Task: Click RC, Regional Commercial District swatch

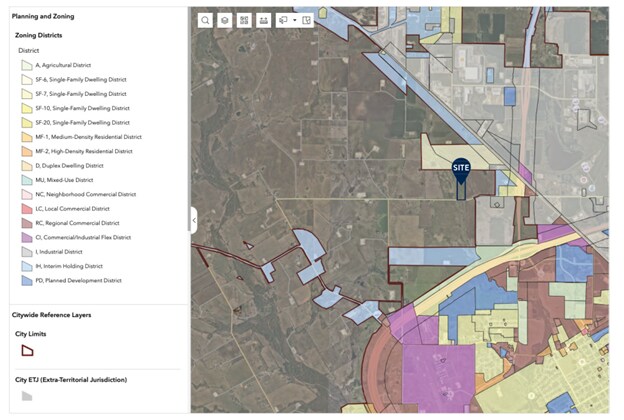Action: pyautogui.click(x=27, y=223)
